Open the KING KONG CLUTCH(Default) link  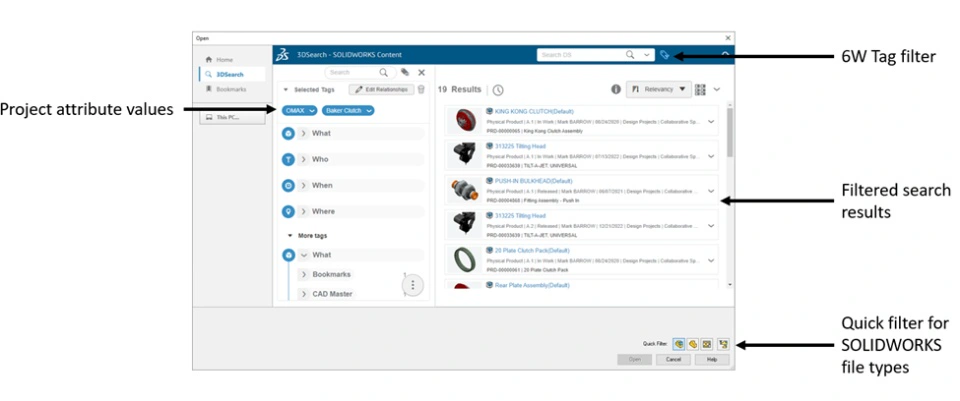(x=533, y=111)
